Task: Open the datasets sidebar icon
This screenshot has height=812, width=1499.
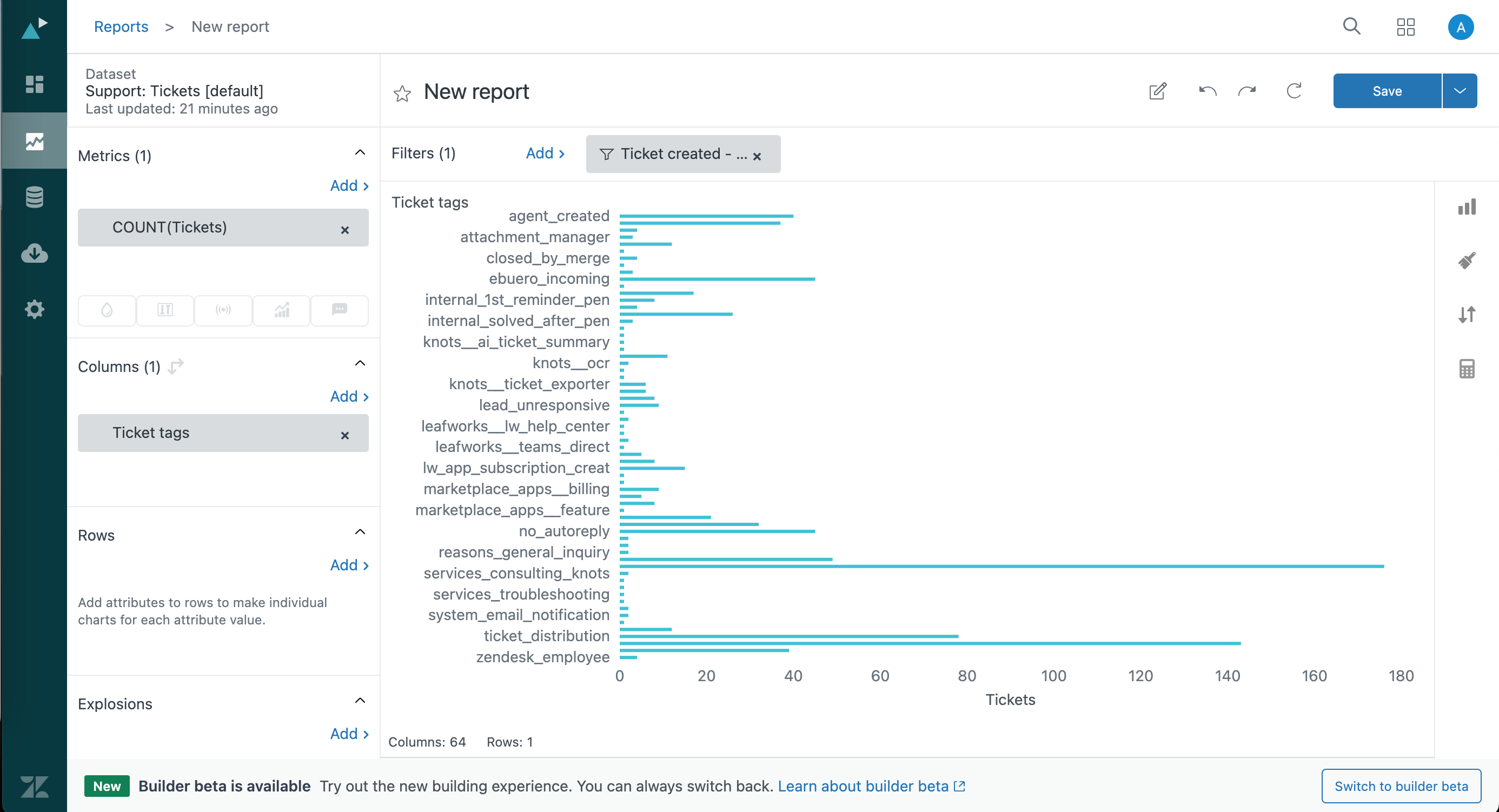Action: [x=34, y=197]
